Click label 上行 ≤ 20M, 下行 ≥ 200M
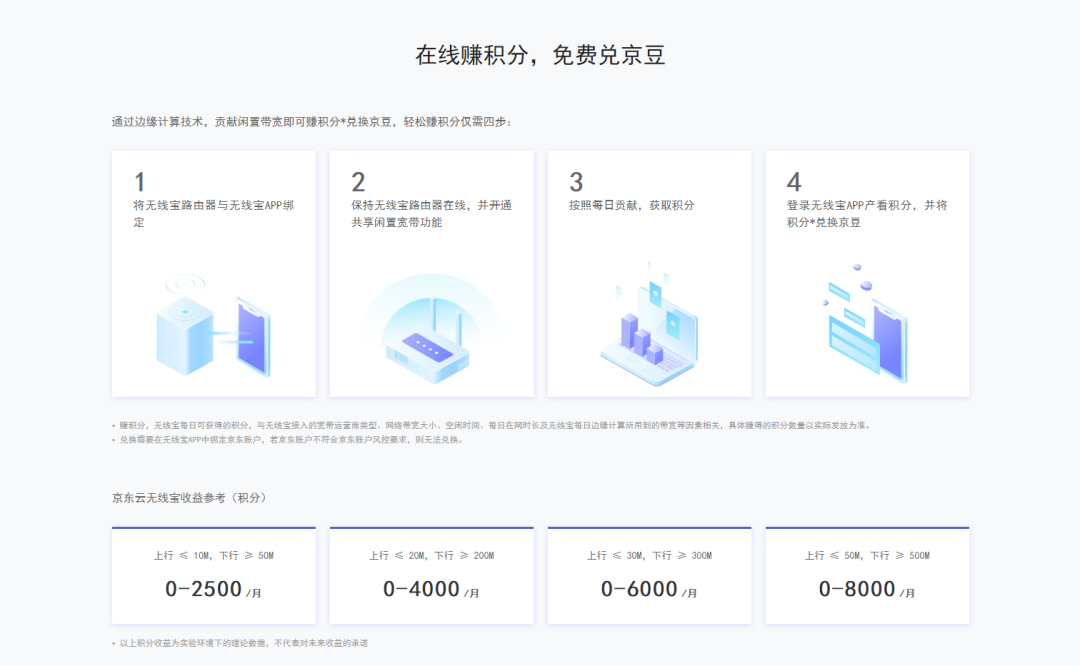Image resolution: width=1080 pixels, height=666 pixels. pyautogui.click(x=432, y=555)
